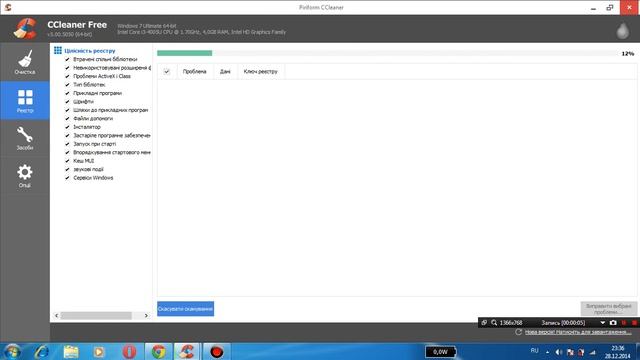Launch Opera from the taskbar

click(x=129, y=351)
